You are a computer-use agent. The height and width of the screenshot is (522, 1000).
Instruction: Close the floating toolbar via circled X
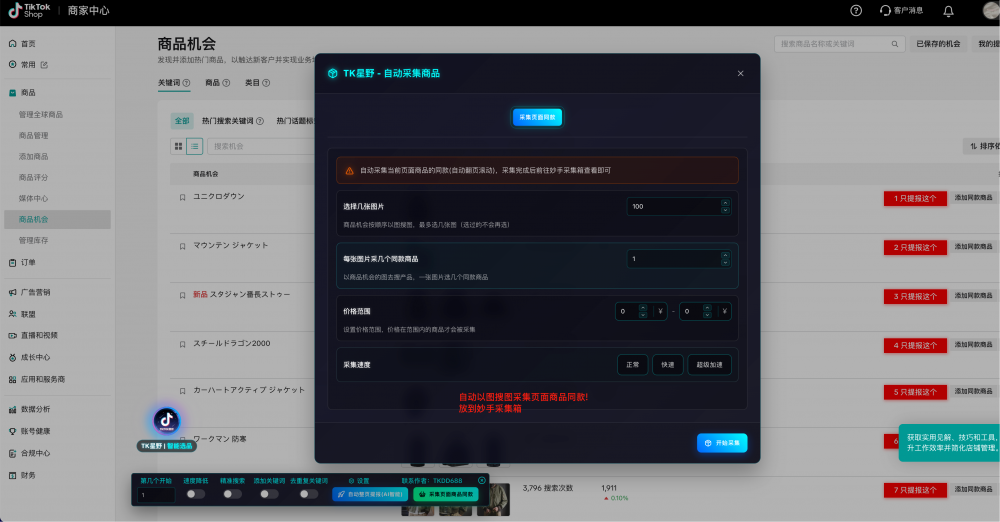[482, 480]
